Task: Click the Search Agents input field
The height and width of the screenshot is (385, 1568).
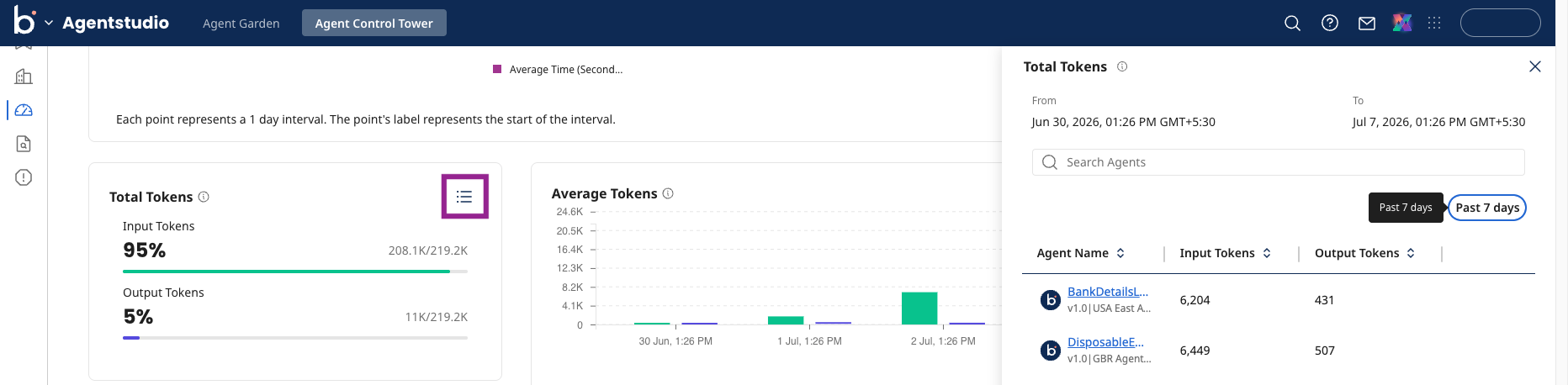Action: pos(1279,162)
